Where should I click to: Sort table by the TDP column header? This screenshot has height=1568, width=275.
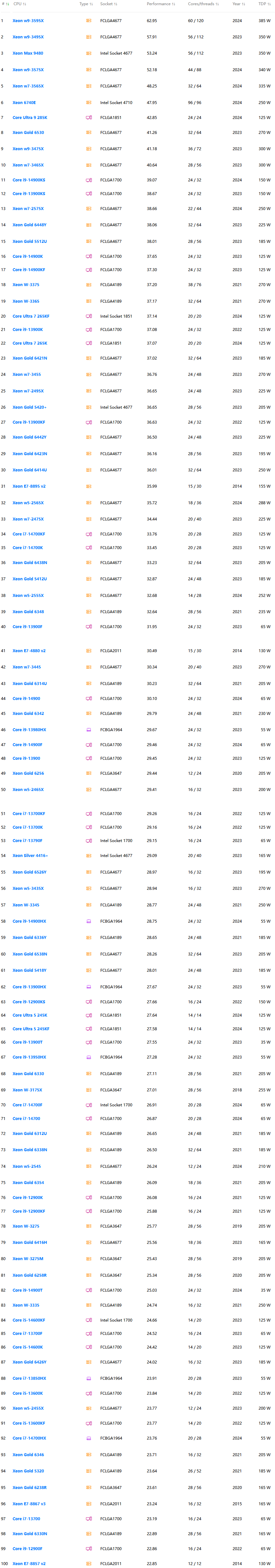(265, 4)
